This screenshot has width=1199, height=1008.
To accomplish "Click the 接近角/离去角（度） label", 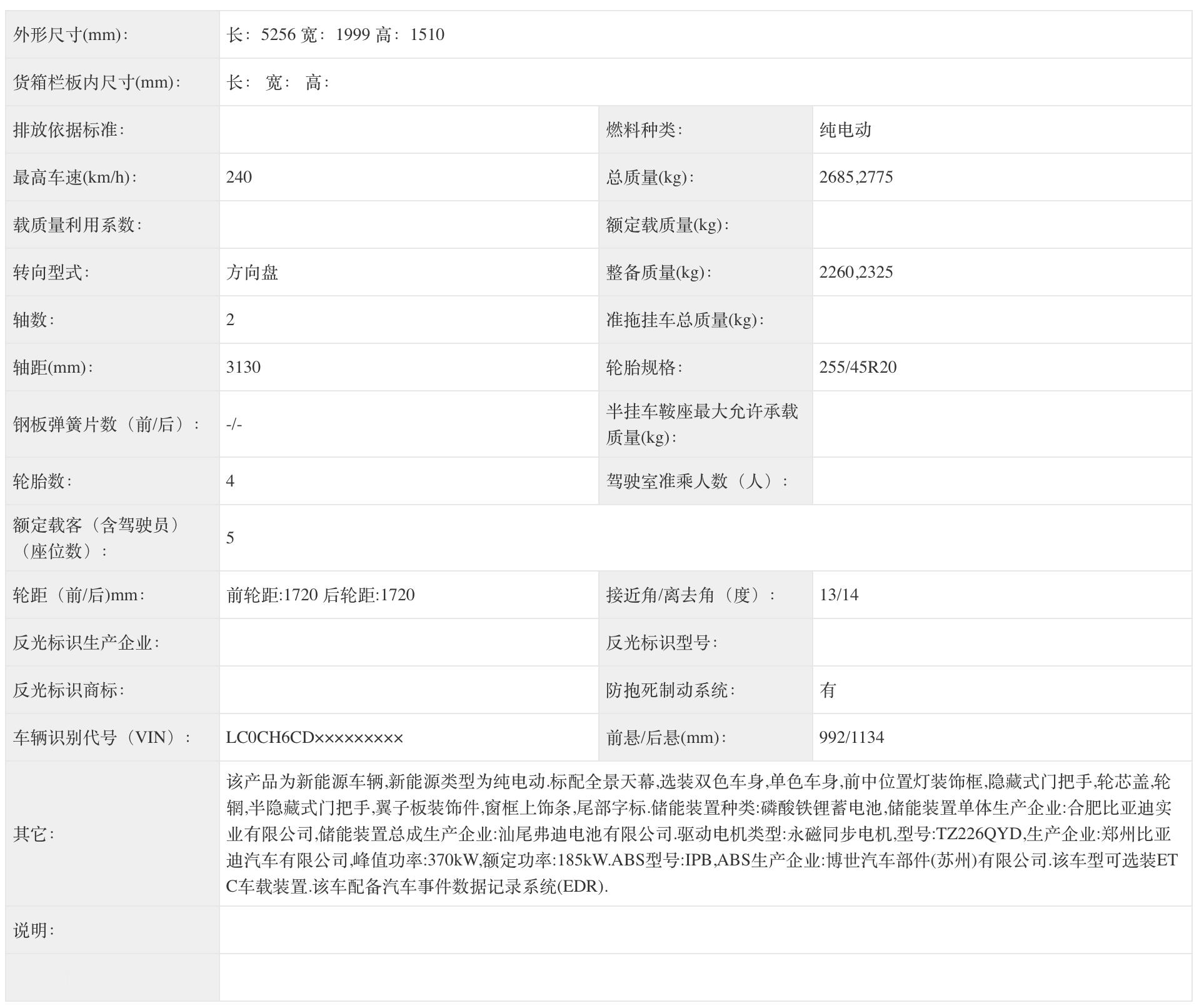I will pyautogui.click(x=690, y=595).
